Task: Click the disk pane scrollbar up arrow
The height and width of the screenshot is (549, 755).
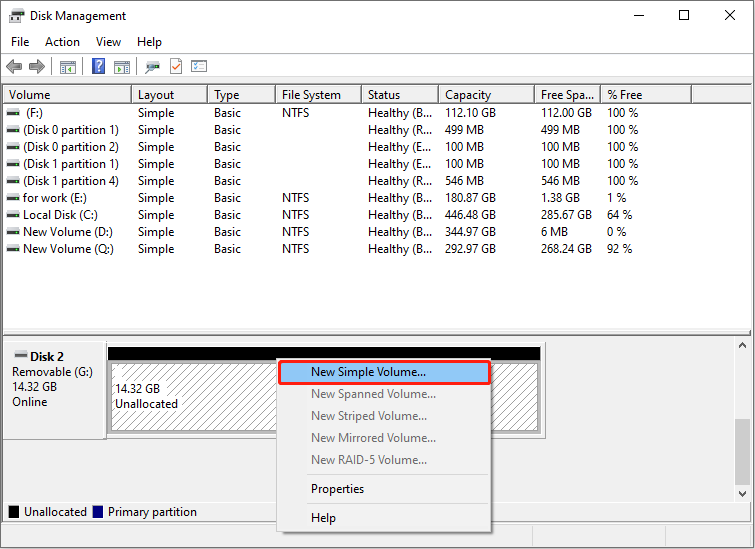Action: [742, 345]
